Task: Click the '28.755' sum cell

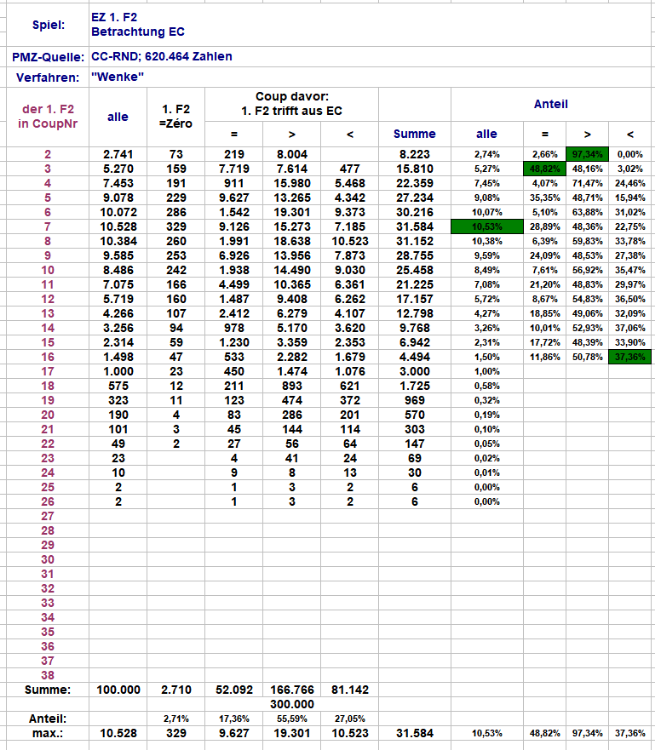Action: click(x=414, y=255)
